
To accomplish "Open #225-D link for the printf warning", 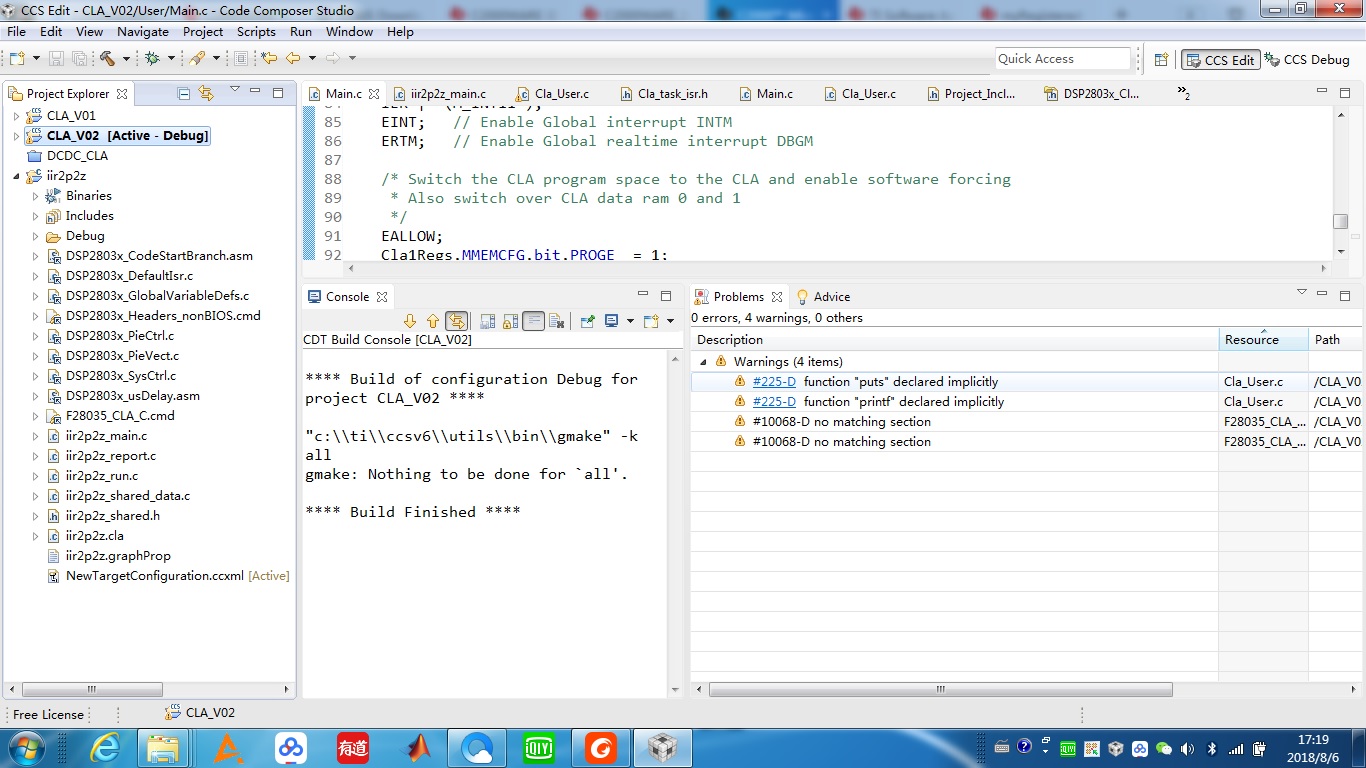I will point(774,402).
